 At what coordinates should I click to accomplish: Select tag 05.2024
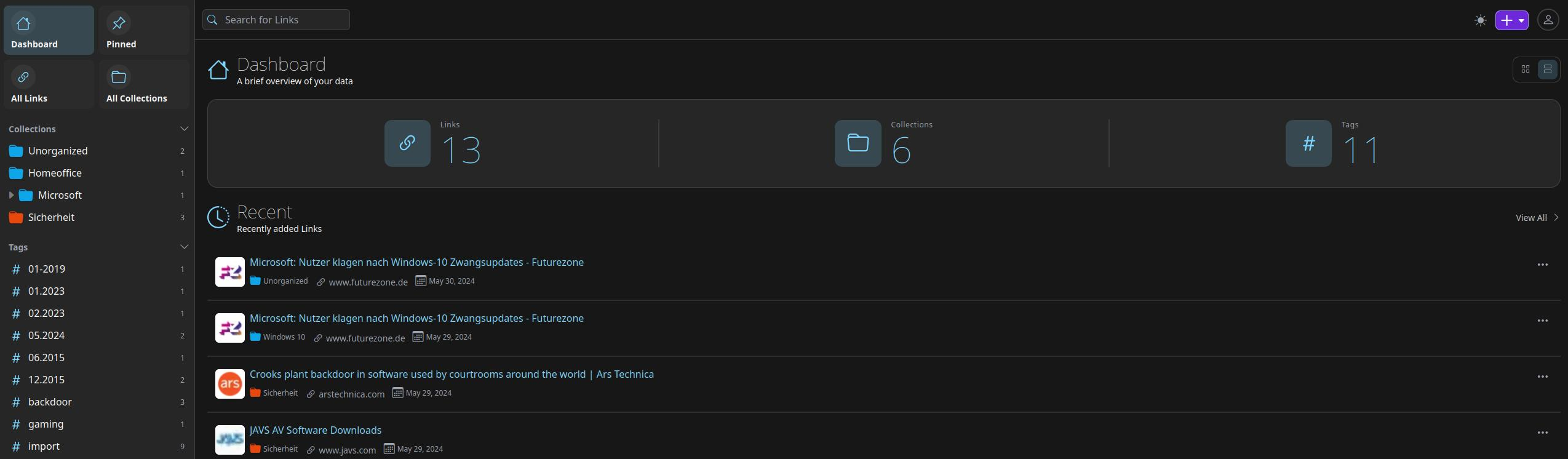click(97, 335)
